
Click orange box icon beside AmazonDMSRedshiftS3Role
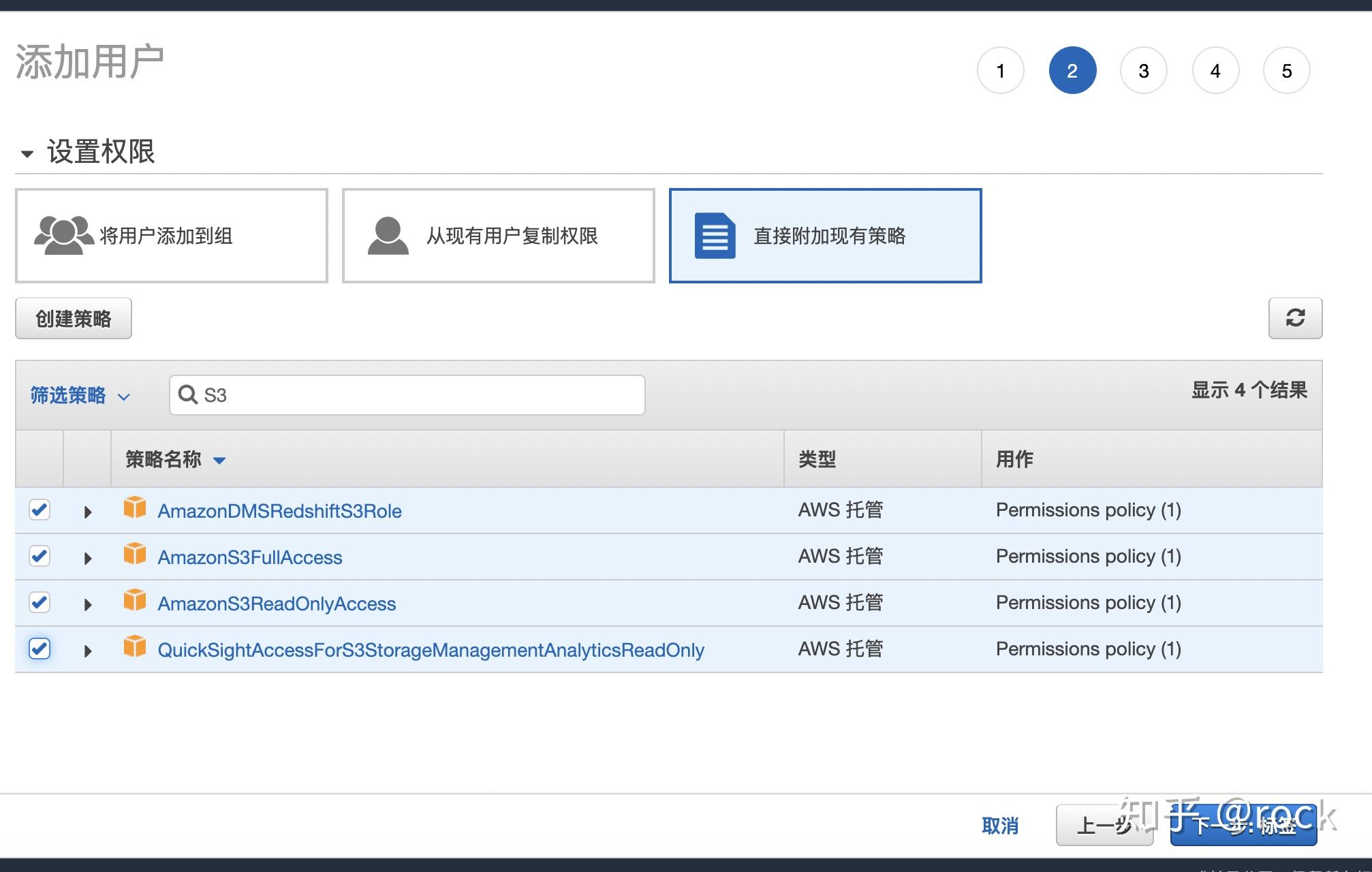coord(135,508)
